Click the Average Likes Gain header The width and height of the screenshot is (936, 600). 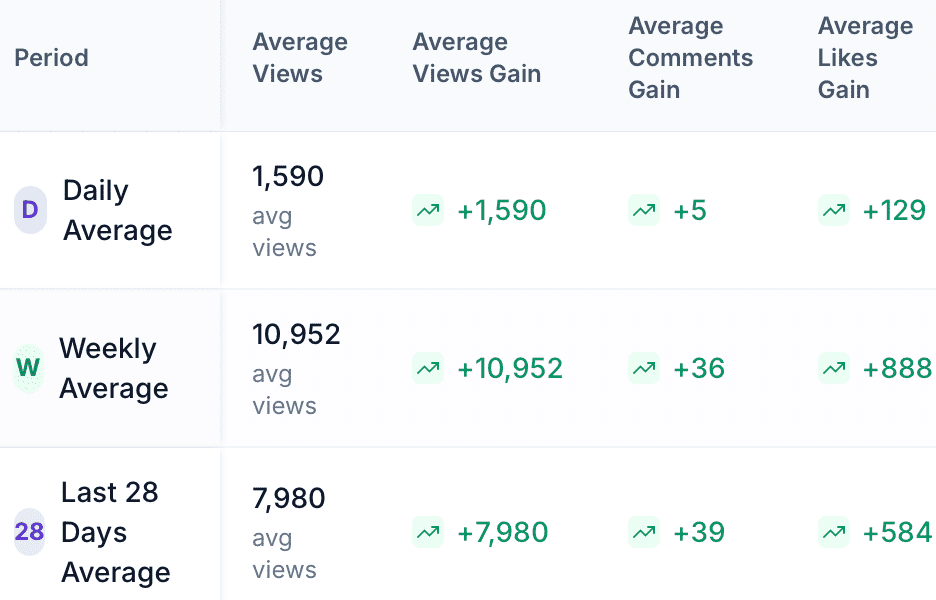[x=865, y=58]
